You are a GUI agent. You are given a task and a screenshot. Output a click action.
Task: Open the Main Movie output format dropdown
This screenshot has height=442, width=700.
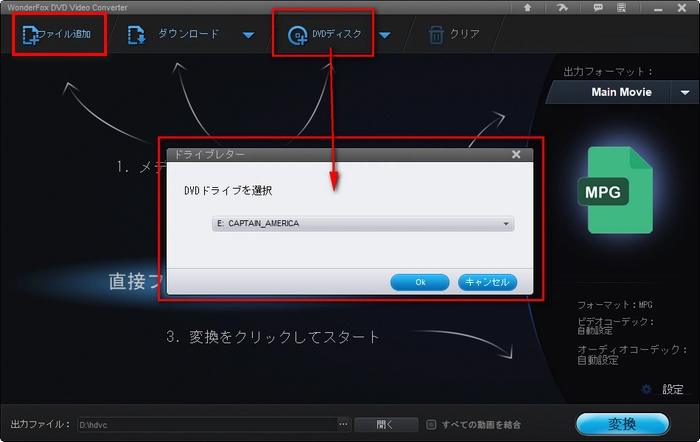pyautogui.click(x=685, y=92)
